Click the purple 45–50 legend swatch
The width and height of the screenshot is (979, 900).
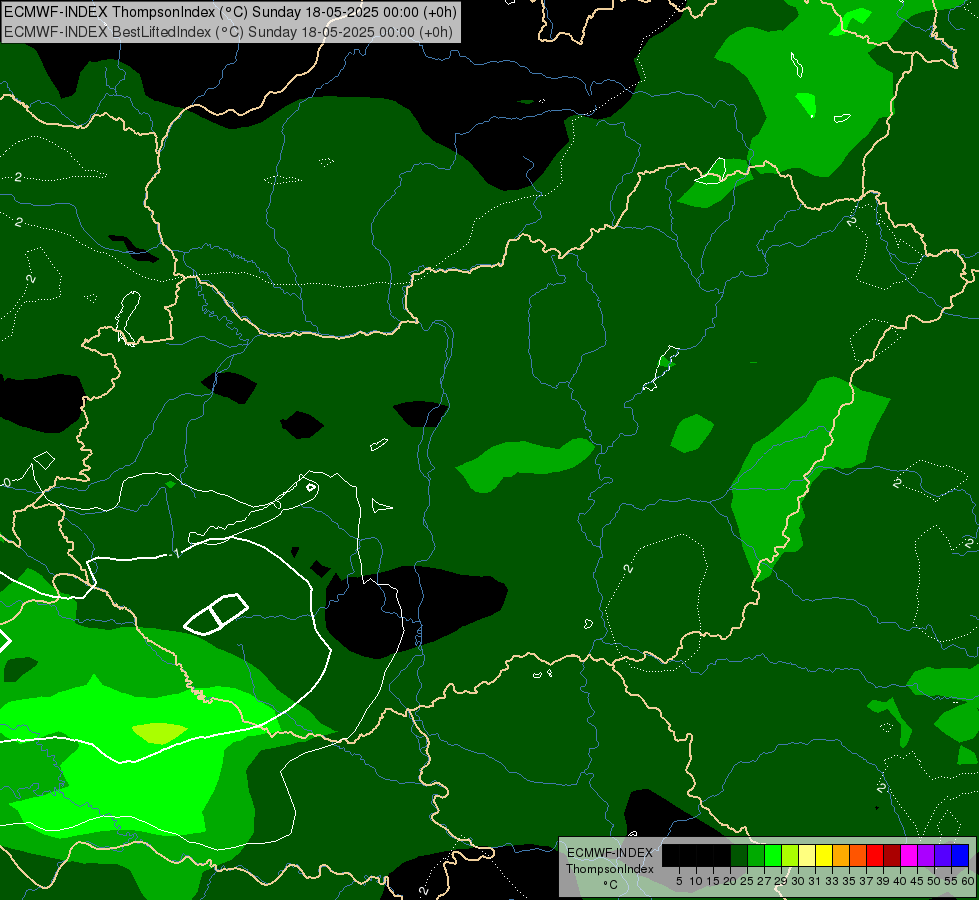(x=926, y=855)
